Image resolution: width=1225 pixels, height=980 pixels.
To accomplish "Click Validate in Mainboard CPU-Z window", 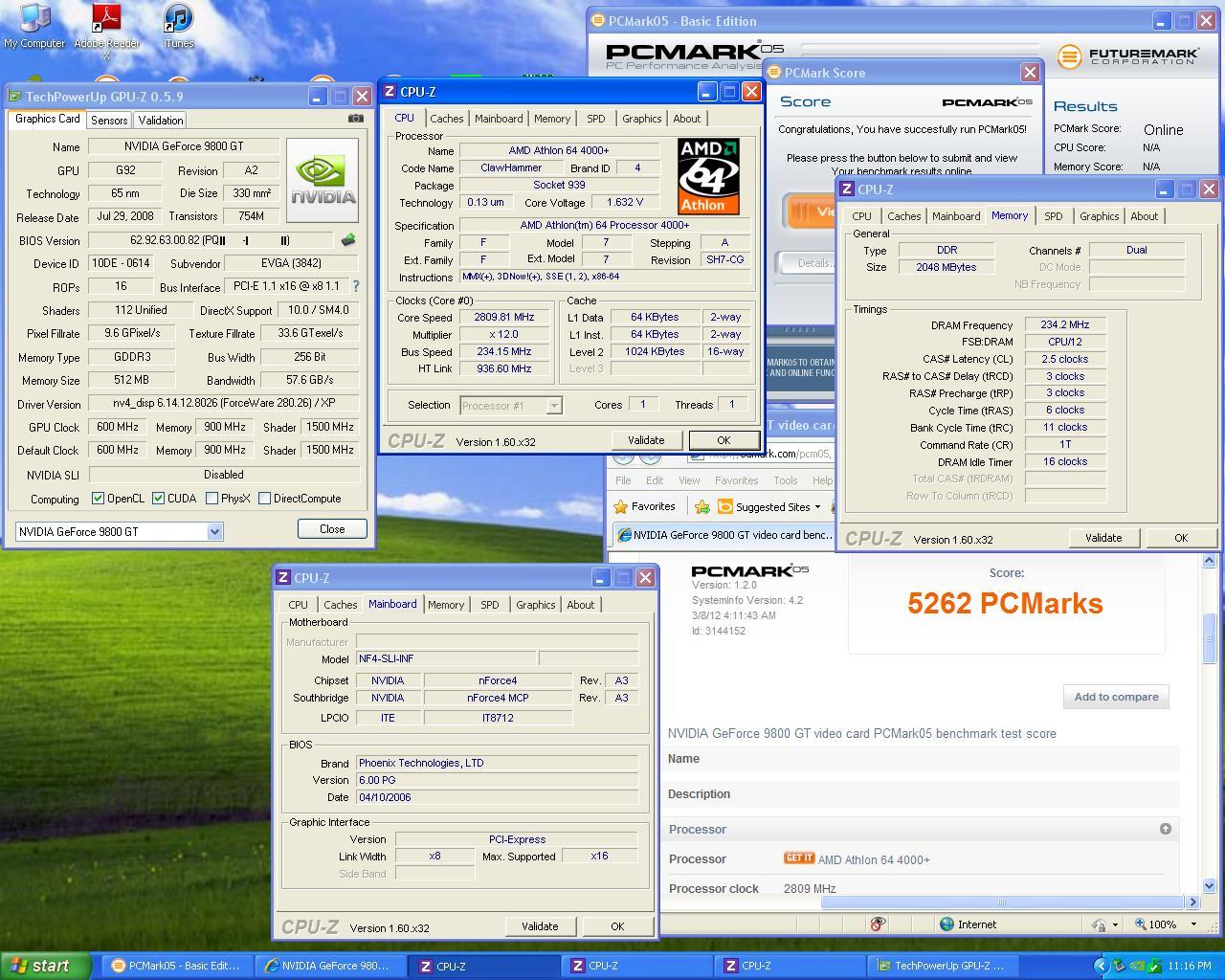I will pos(540,926).
